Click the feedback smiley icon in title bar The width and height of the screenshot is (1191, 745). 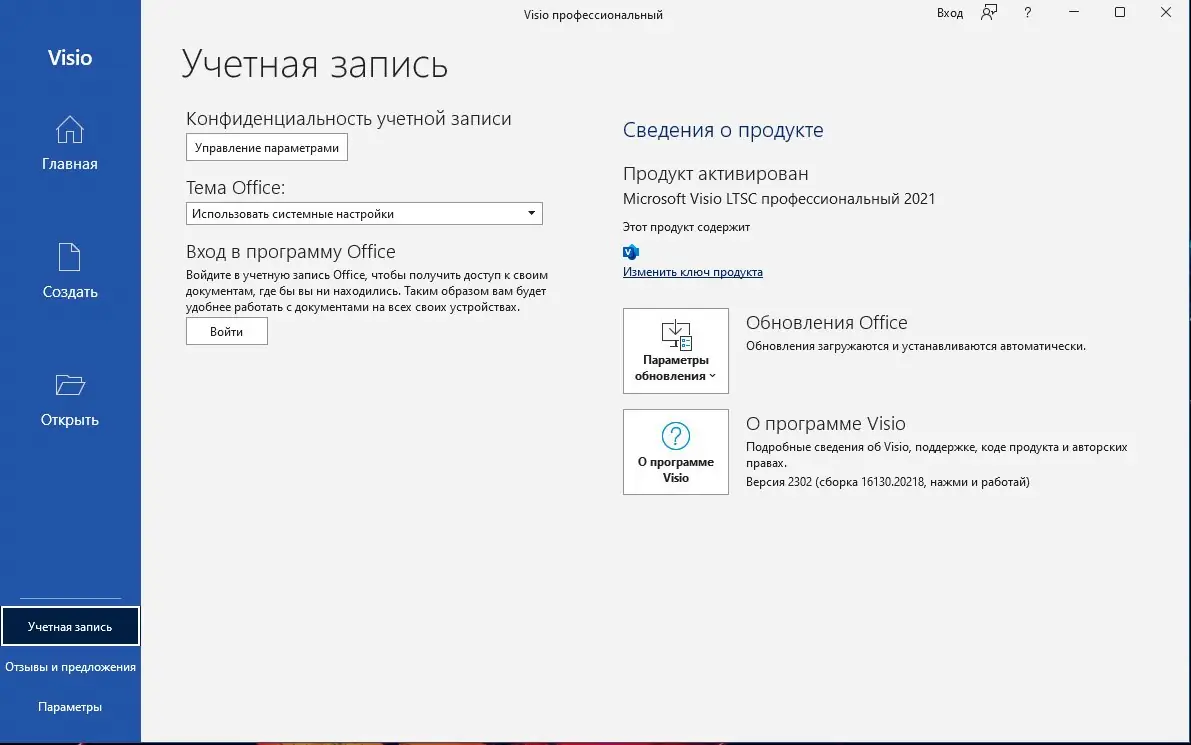[x=988, y=13]
